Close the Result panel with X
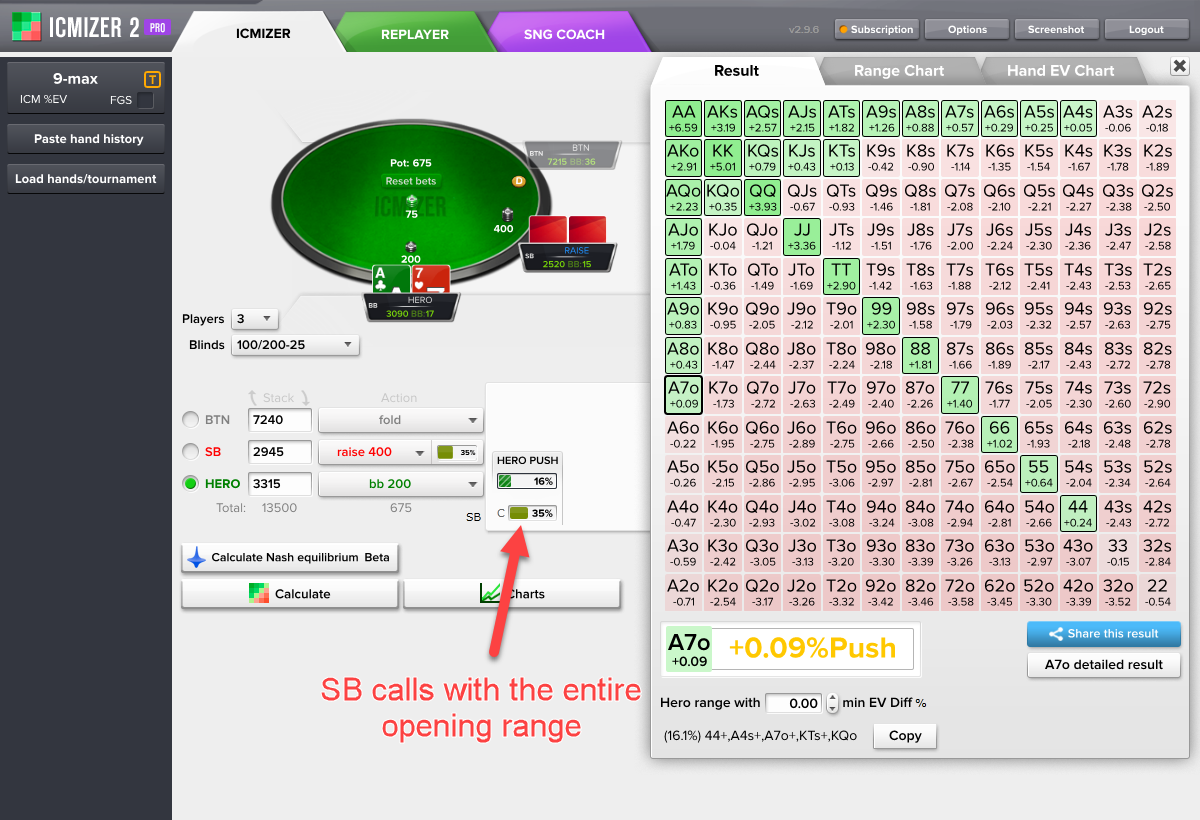The height and width of the screenshot is (820, 1200). point(1178,66)
